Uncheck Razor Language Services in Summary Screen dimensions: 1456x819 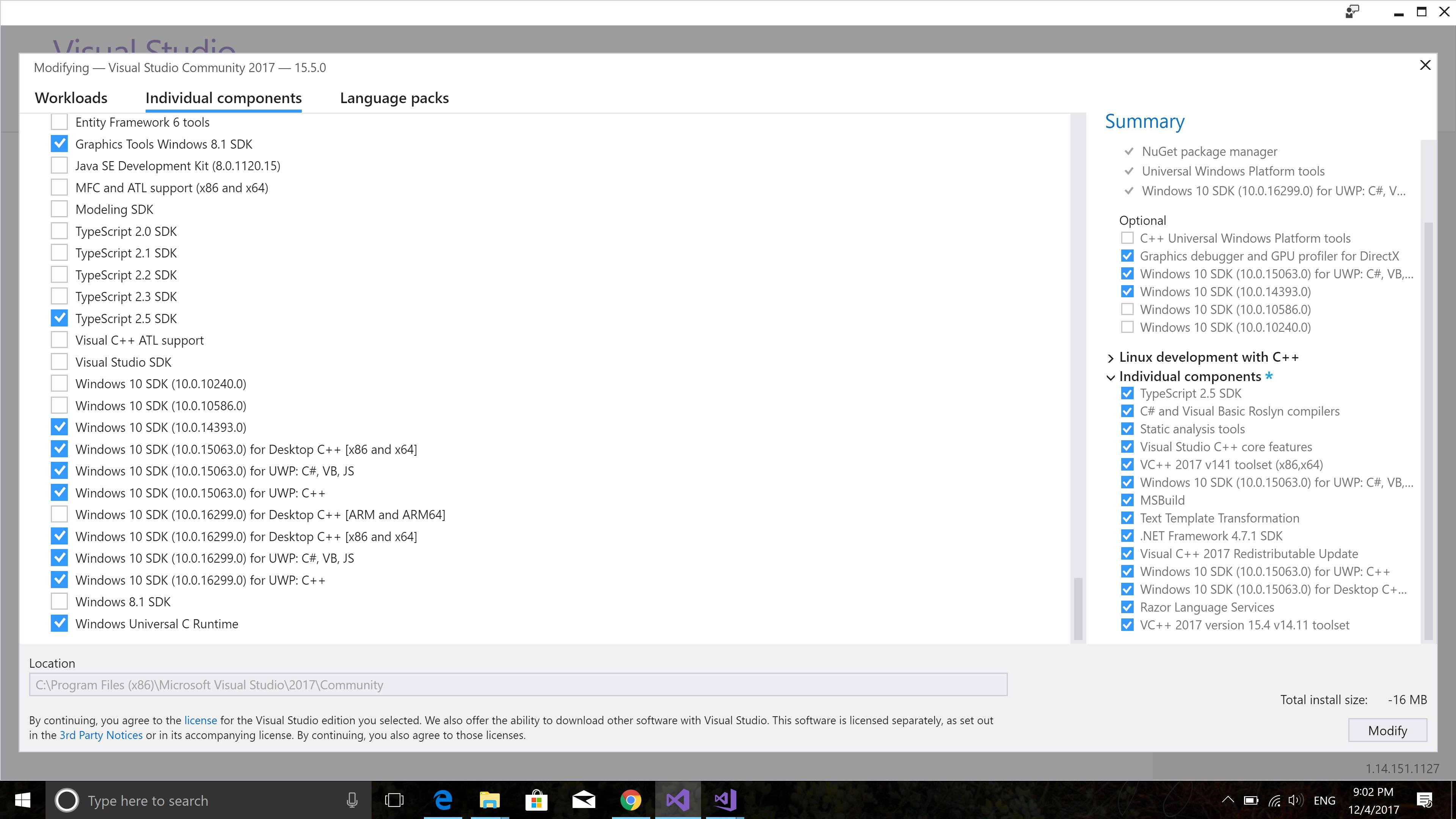coord(1127,607)
